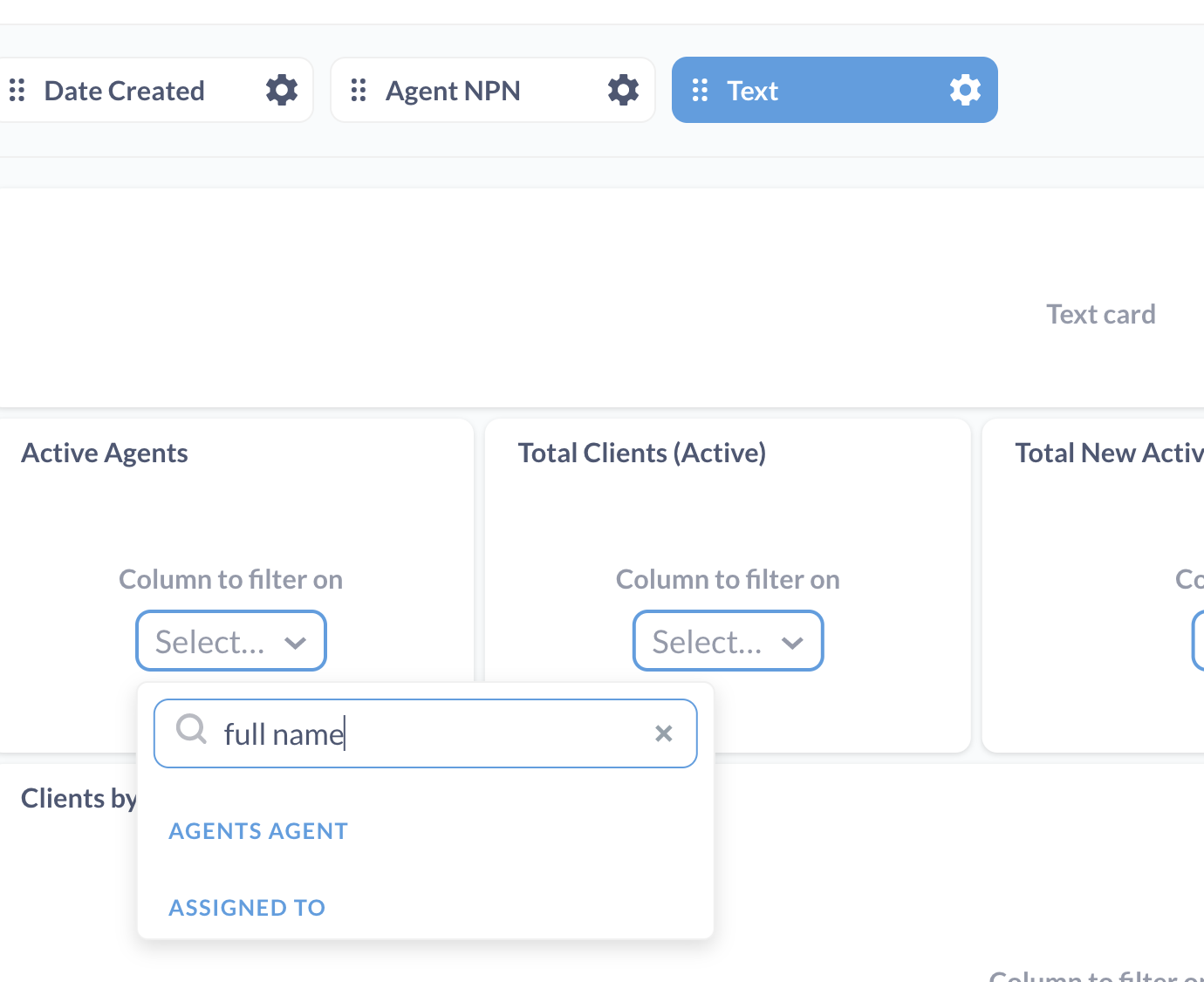This screenshot has height=982, width=1204.
Task: Click the Total New Active card title
Action: pyautogui.click(x=1109, y=453)
